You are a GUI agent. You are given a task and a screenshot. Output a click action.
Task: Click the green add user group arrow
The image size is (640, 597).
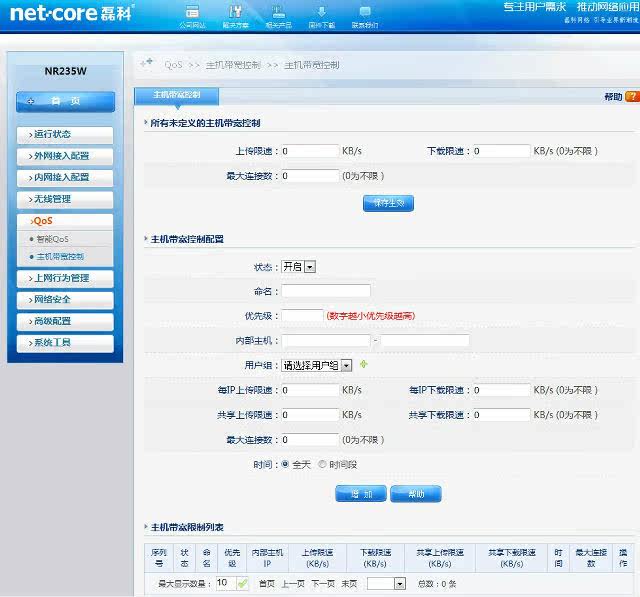pyautogui.click(x=364, y=365)
